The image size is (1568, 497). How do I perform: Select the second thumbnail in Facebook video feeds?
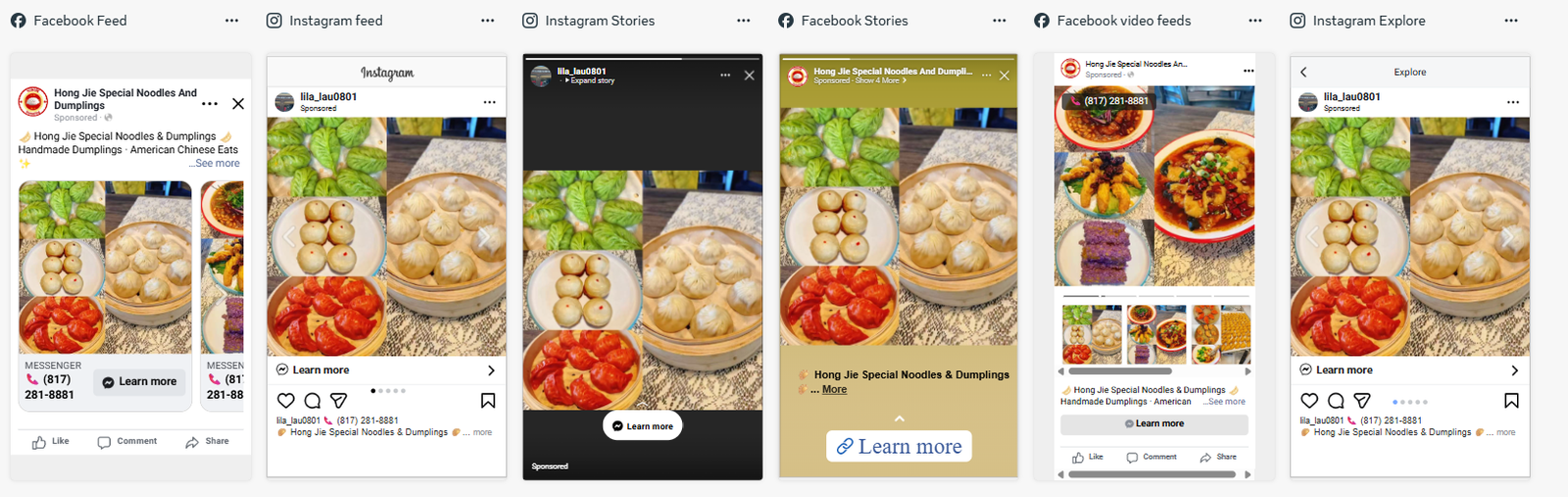coord(1156,334)
